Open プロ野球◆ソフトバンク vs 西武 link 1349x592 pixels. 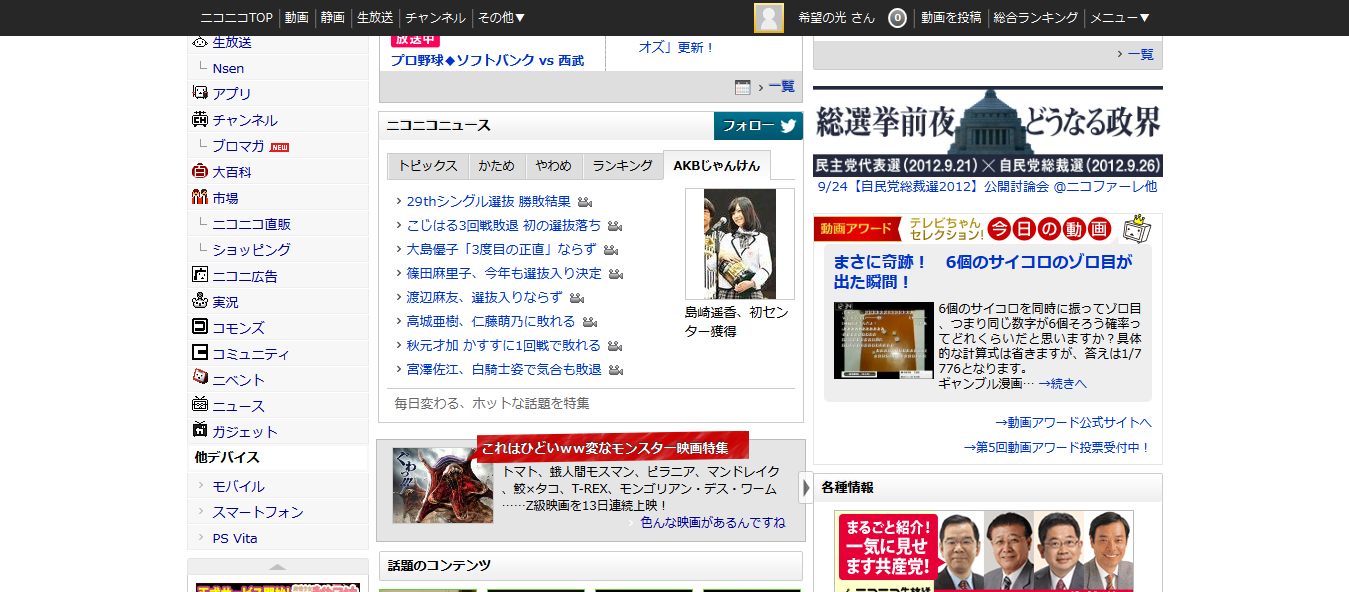pos(487,61)
